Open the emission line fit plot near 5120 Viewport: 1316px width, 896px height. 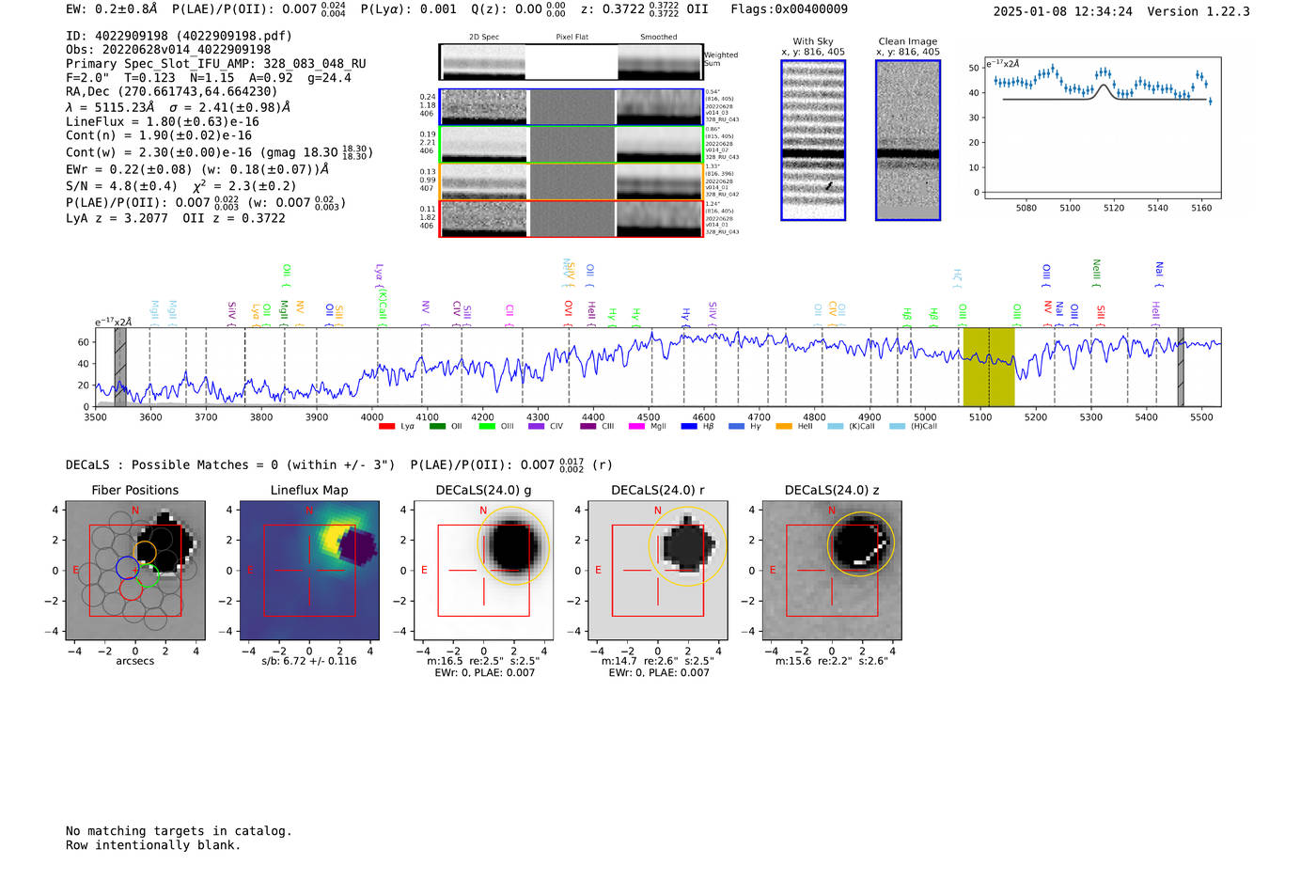pos(1102,129)
